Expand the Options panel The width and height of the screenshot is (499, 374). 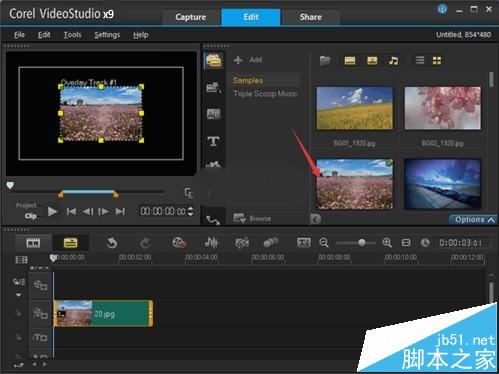(x=473, y=220)
